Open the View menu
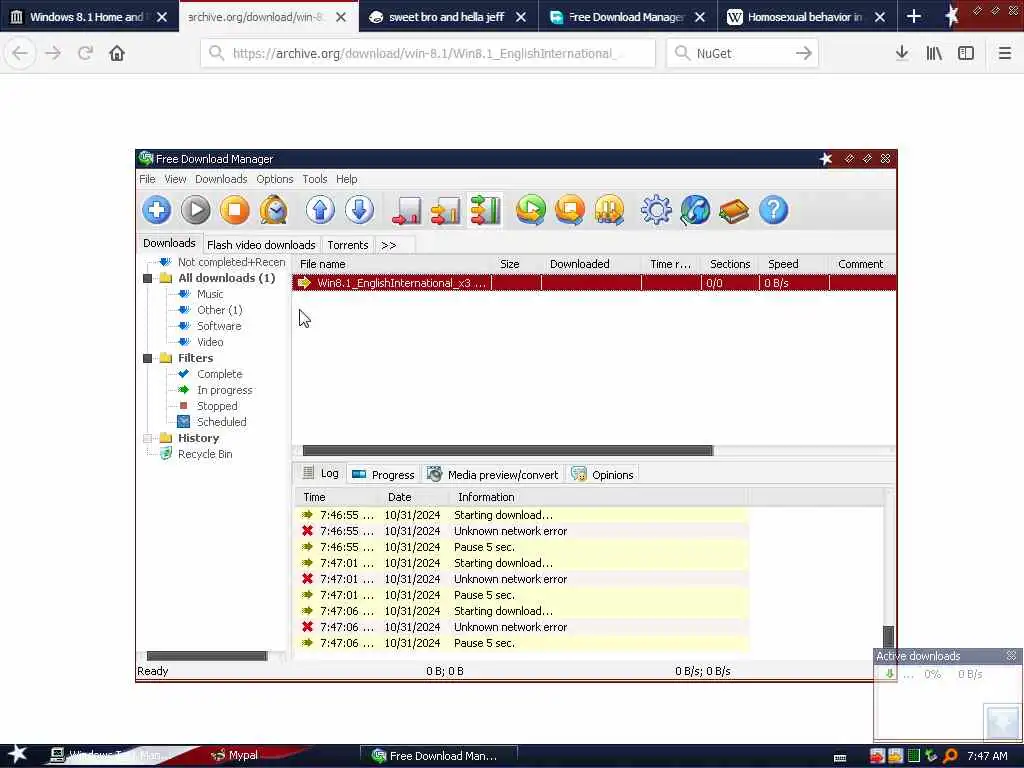Screen dimensions: 1024x768 click(x=175, y=179)
